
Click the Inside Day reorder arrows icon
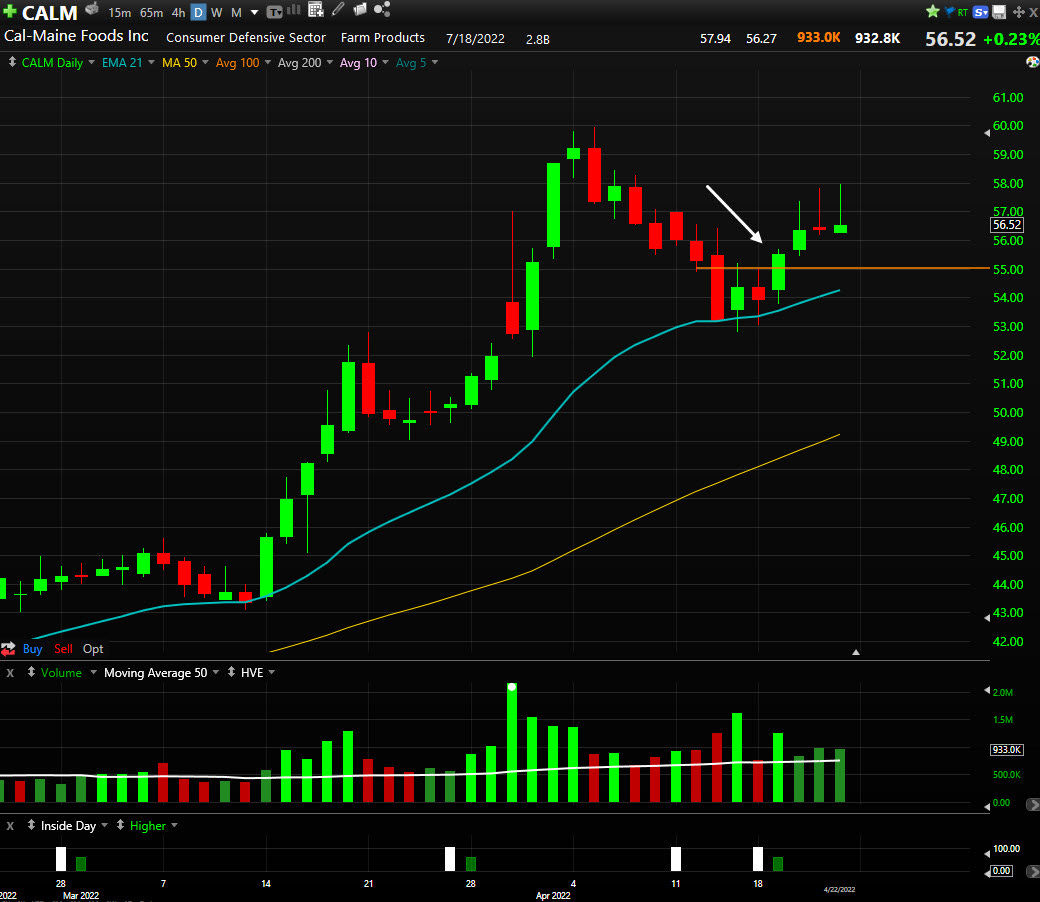click(31, 825)
